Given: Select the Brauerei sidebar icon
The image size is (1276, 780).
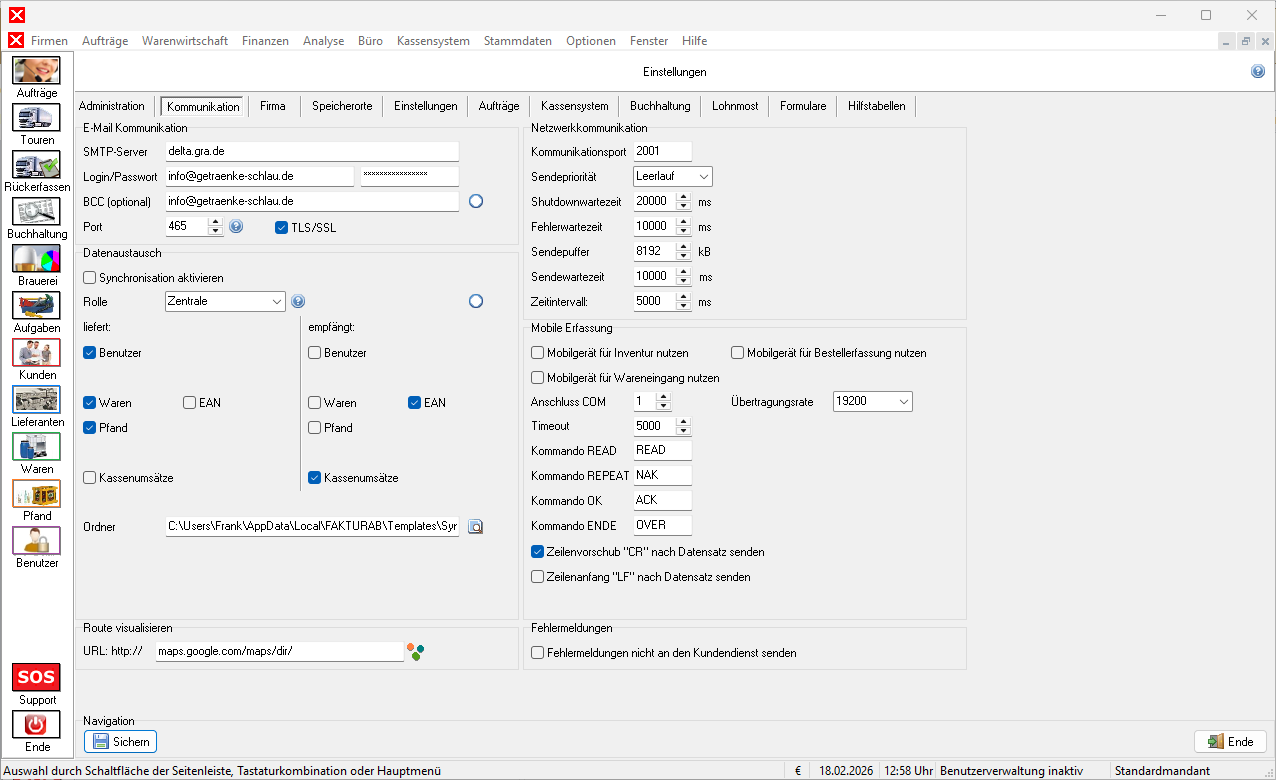Looking at the screenshot, I should (36, 259).
